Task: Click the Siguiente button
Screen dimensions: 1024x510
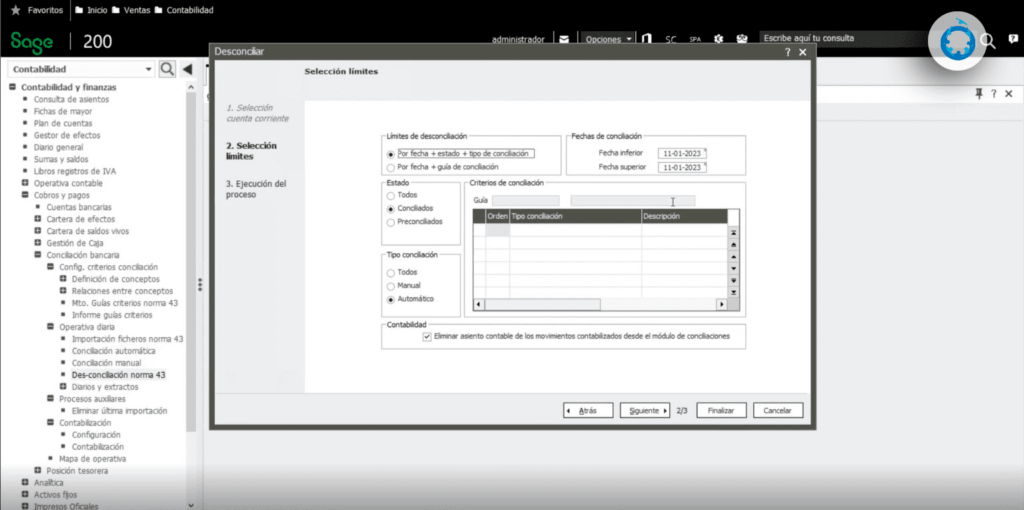Action: pos(644,410)
